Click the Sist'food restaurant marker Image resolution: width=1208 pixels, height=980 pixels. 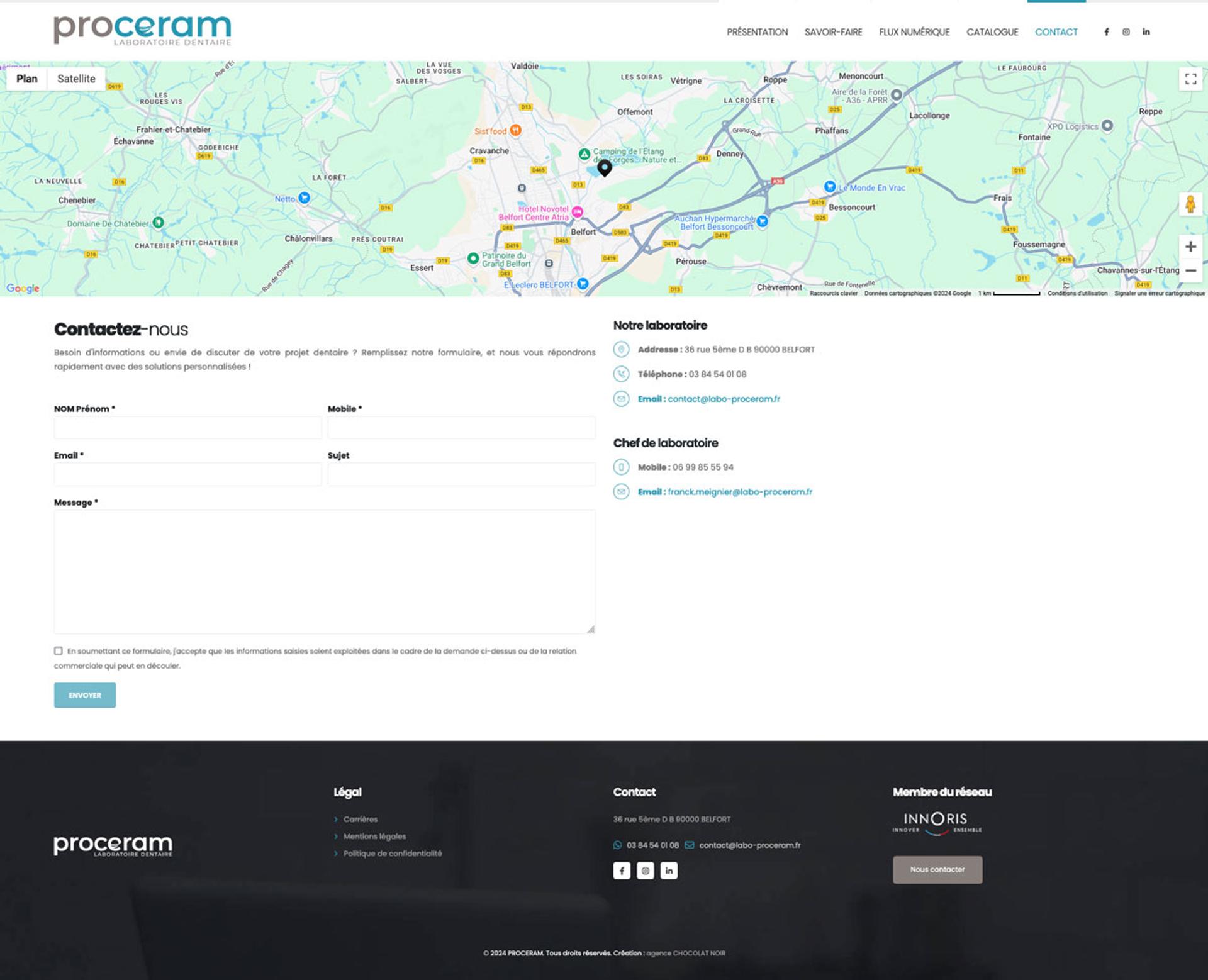click(515, 130)
